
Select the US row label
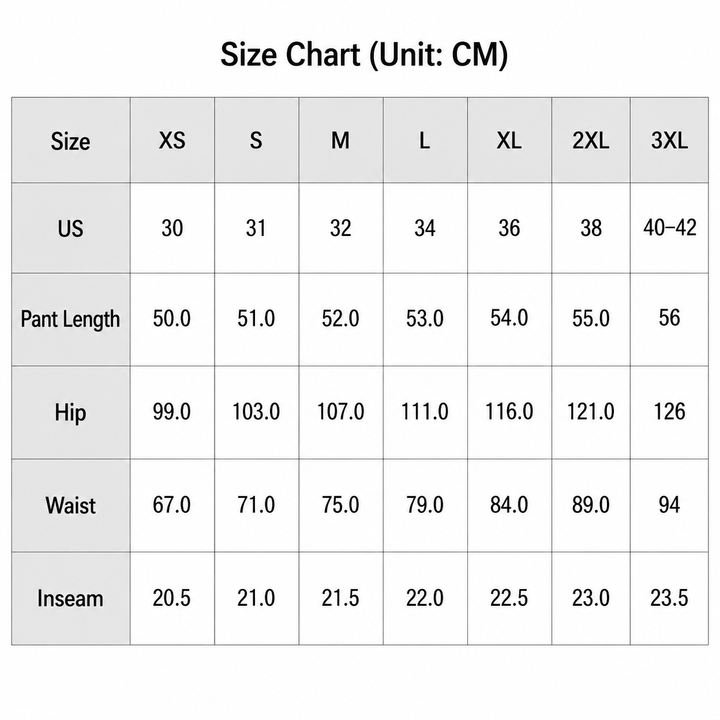coord(71,228)
